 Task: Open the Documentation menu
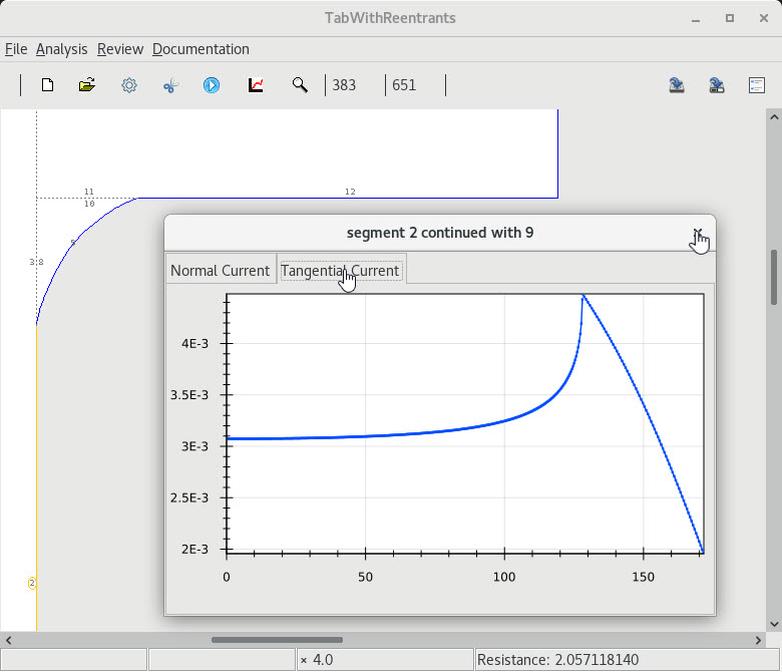point(201,49)
